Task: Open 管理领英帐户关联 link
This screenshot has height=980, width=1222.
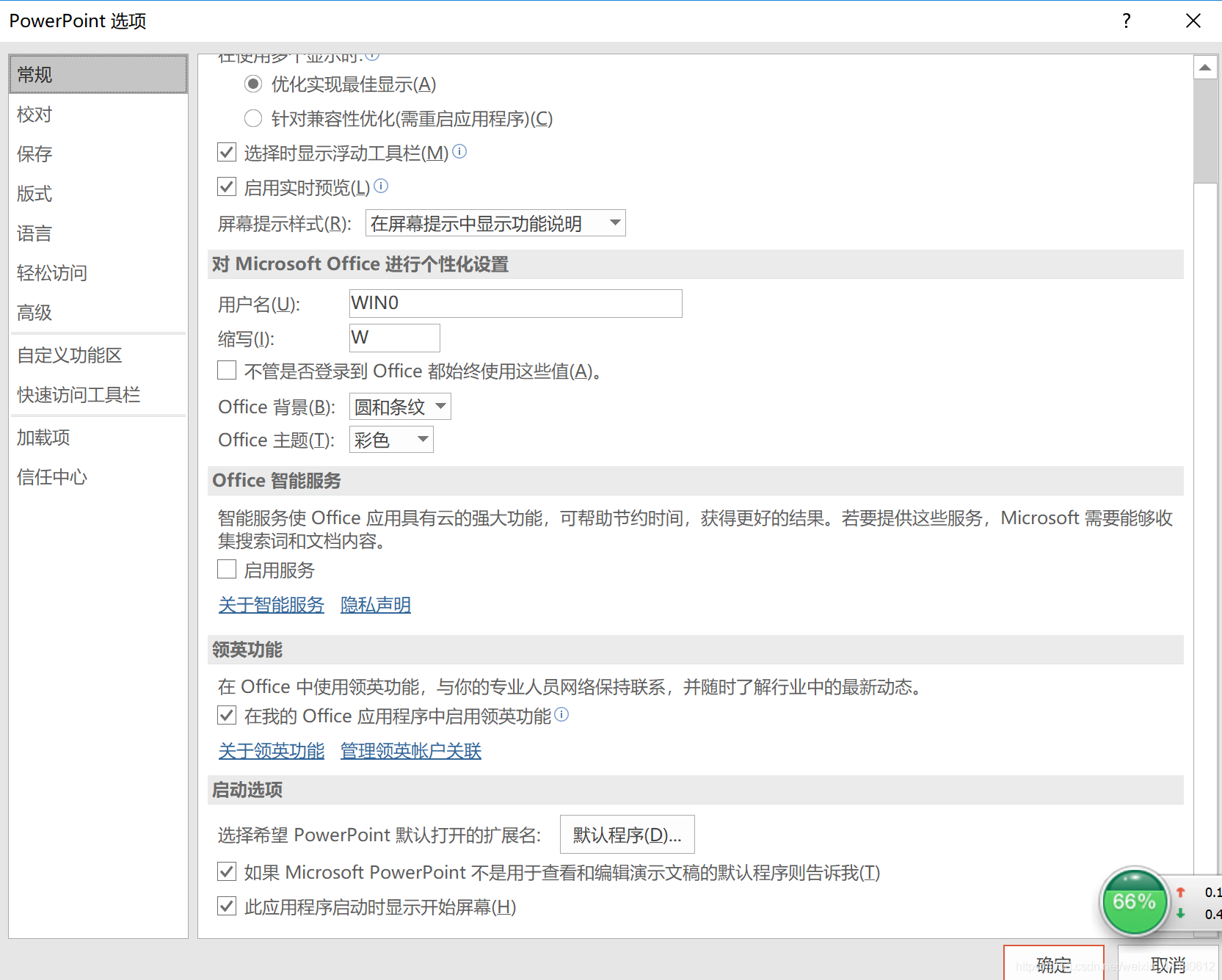Action: (411, 751)
